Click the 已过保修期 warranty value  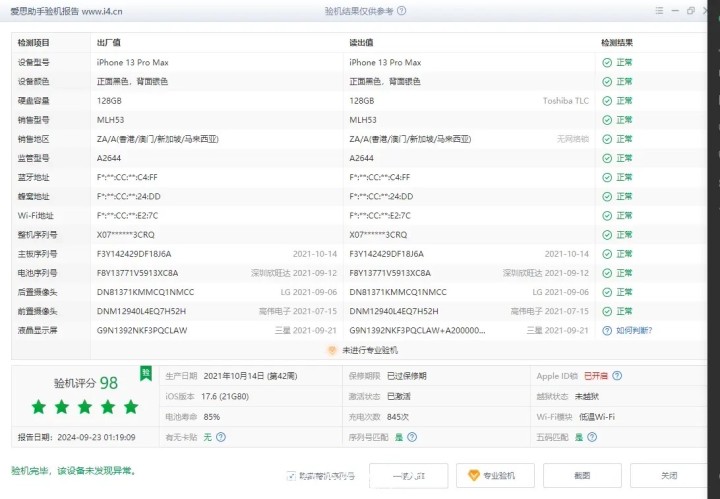point(407,376)
